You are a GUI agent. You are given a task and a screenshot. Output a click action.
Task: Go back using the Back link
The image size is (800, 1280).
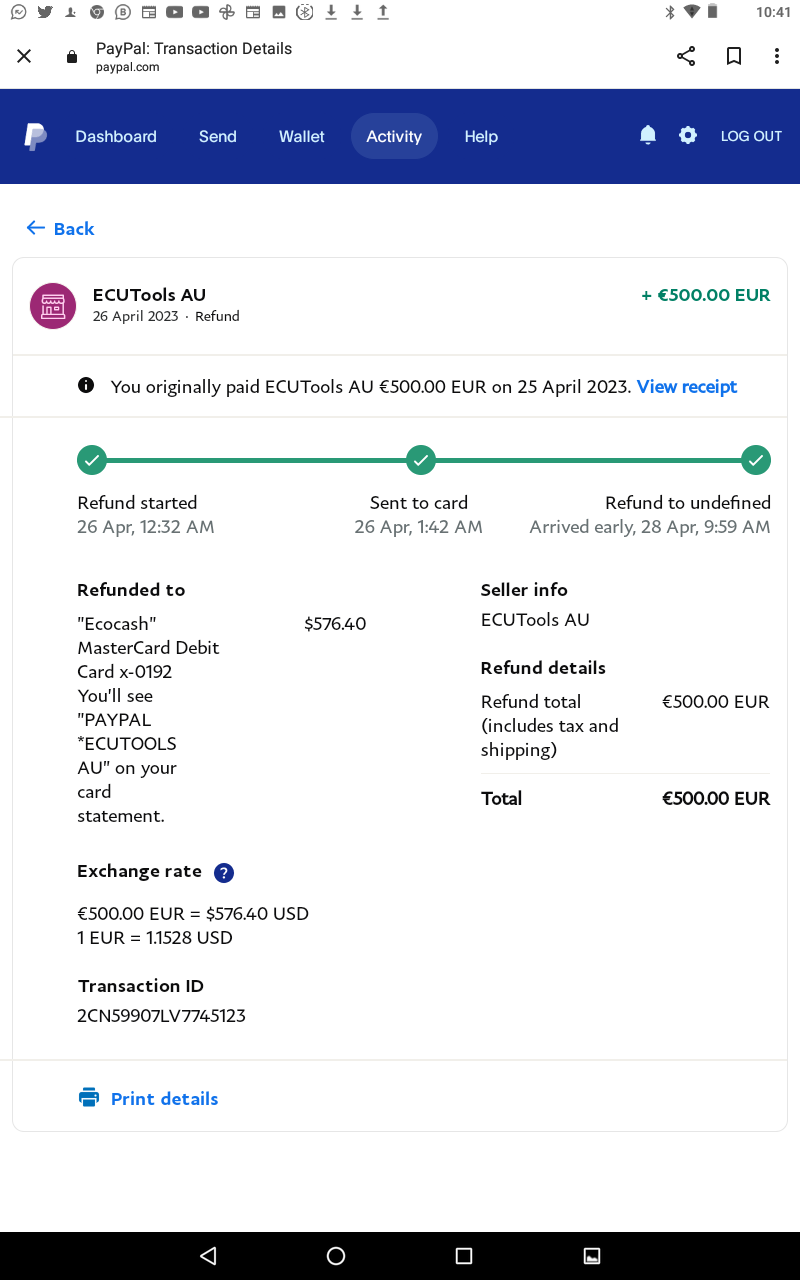click(x=60, y=228)
